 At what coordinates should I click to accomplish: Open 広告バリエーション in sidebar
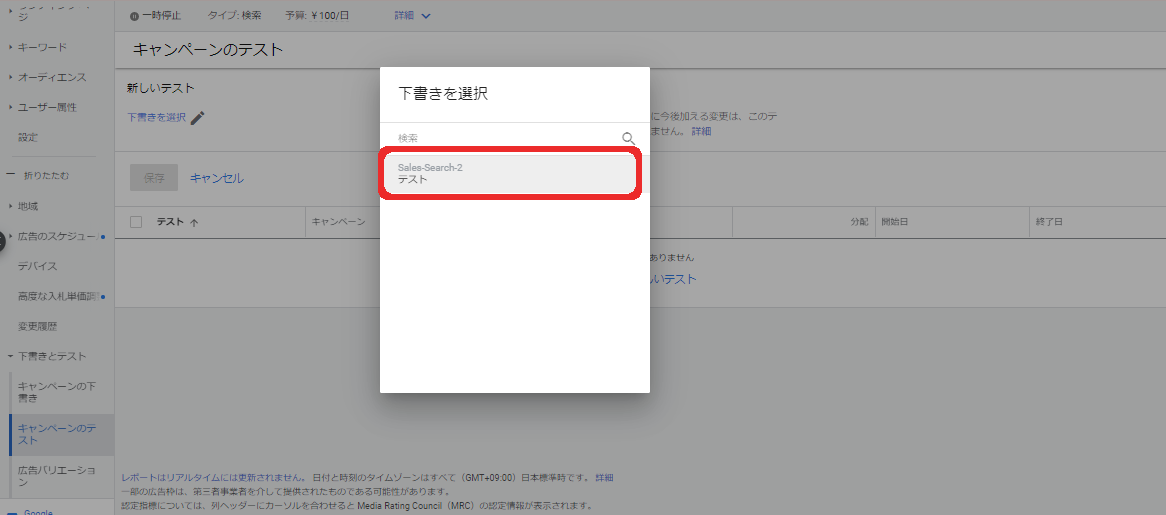(x=57, y=475)
